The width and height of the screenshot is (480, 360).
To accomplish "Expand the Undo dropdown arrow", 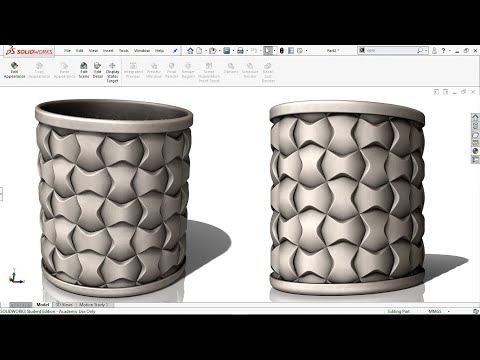I will pyautogui.click(x=261, y=51).
